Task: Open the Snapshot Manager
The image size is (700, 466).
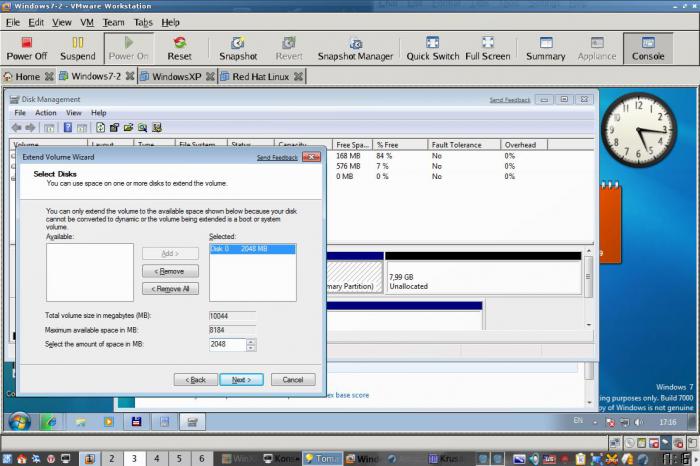Action: 355,49
